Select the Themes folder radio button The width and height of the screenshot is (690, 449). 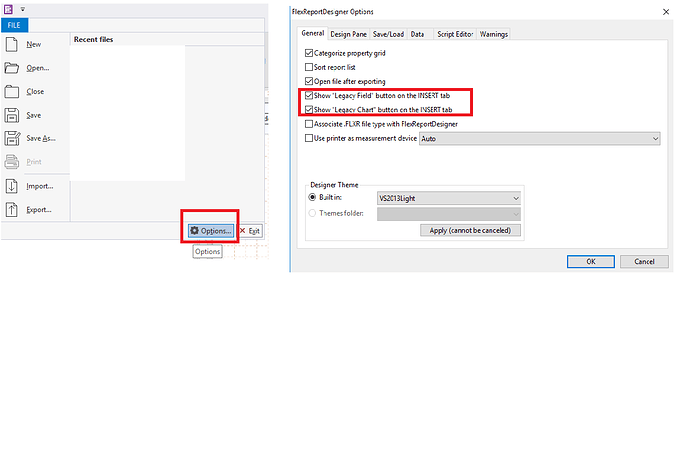[x=312, y=213]
